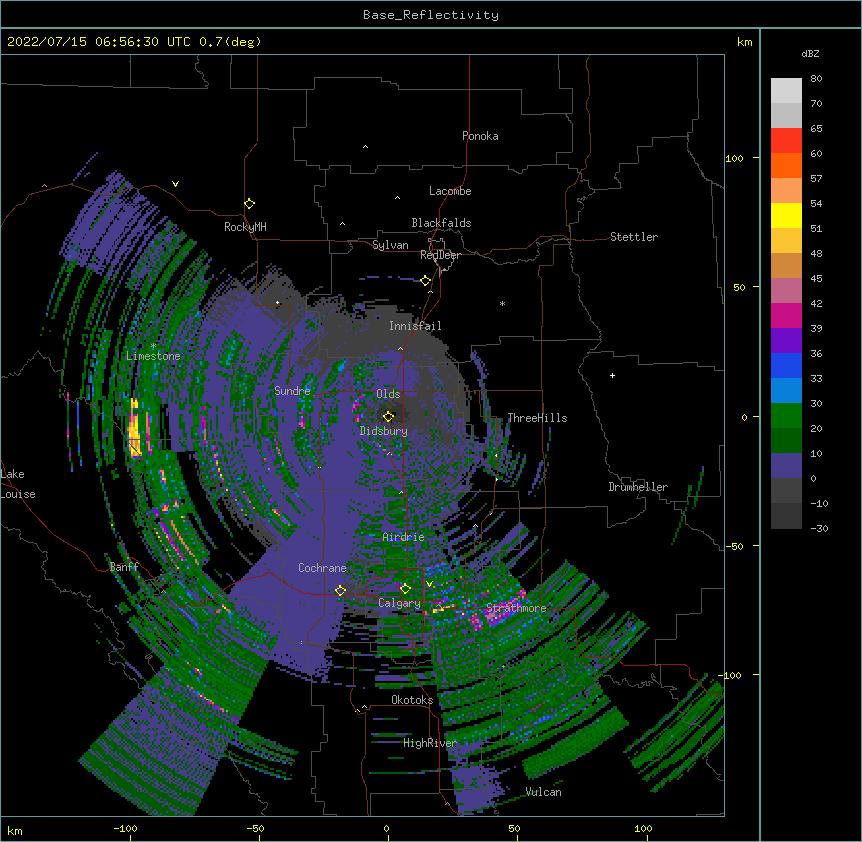Click the blue 33-36 dBZ legend swatch
This screenshot has width=862, height=842.
click(786, 366)
